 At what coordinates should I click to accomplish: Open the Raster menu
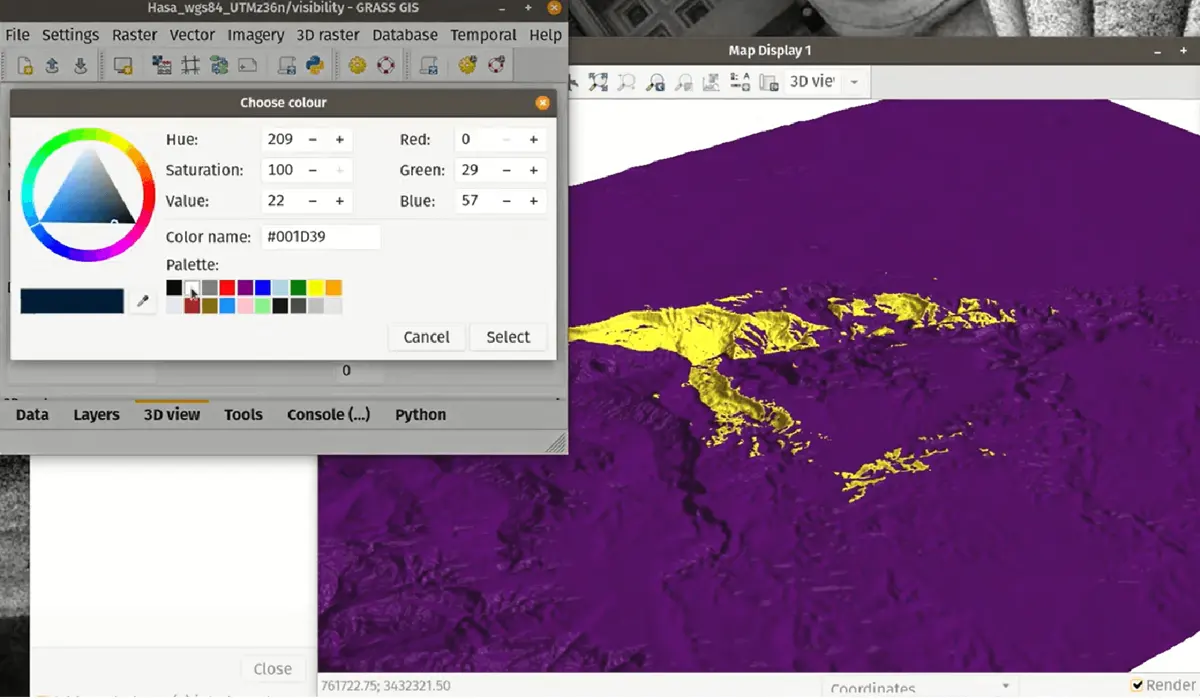tap(134, 35)
